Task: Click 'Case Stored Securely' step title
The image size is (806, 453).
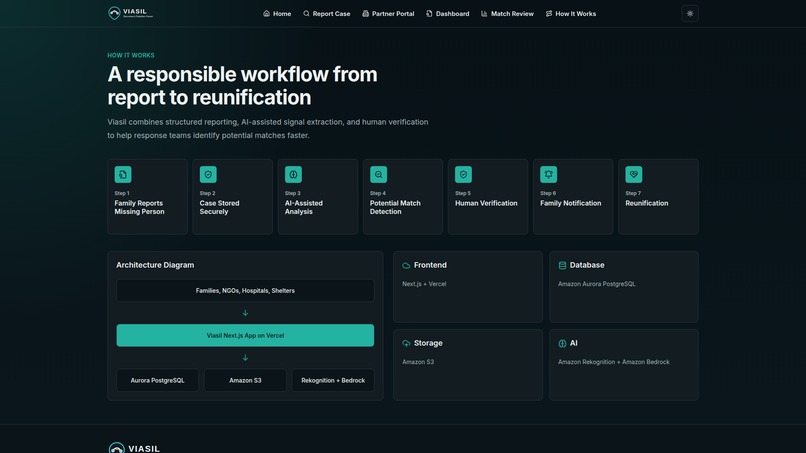Action: point(219,207)
